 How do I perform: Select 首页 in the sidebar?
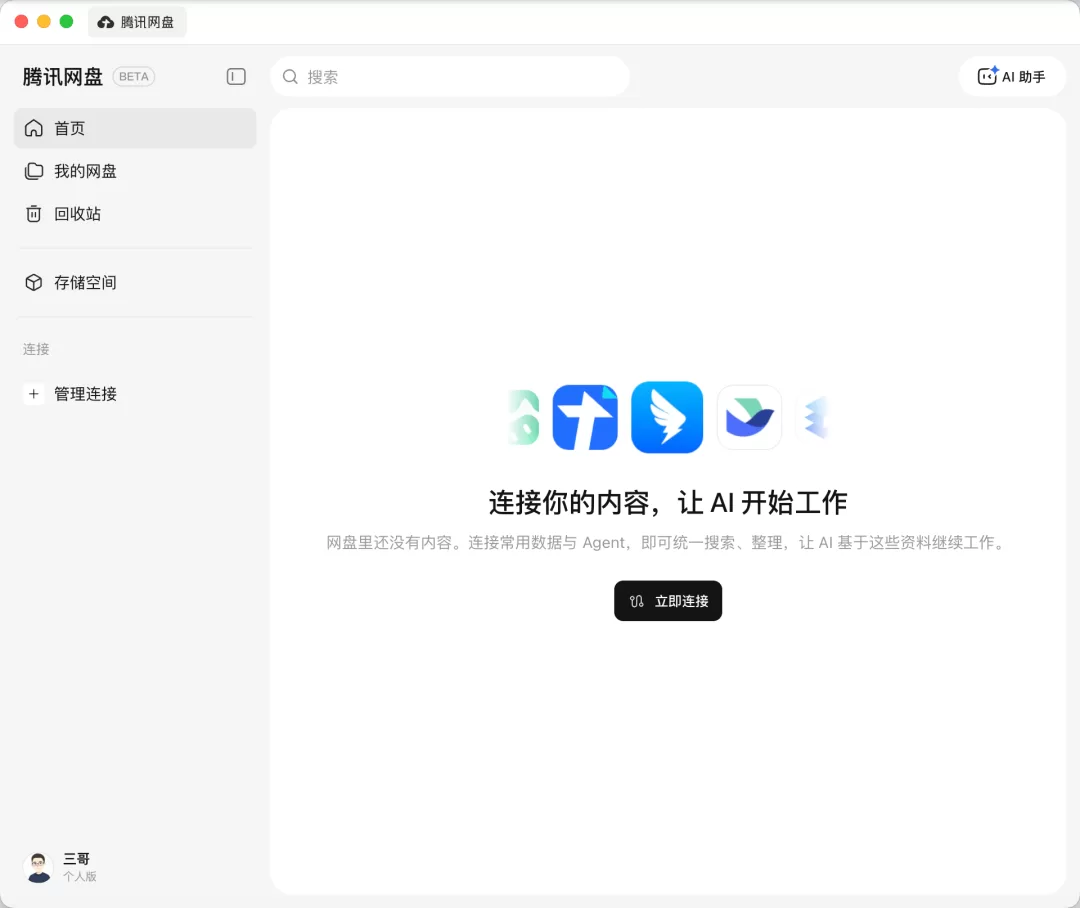tap(135, 128)
